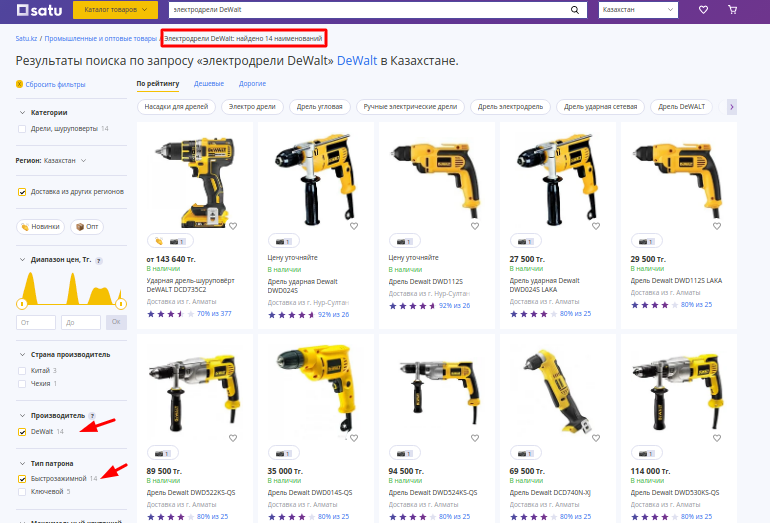Heart the Dewalt DWD524KS-QS drill
This screenshot has height=523, width=770.
475,438
